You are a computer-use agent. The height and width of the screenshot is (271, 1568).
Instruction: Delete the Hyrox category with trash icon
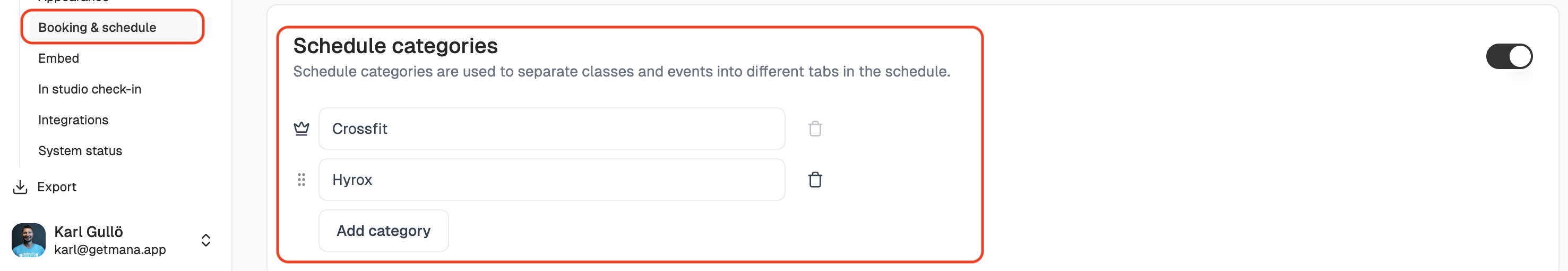(x=814, y=180)
